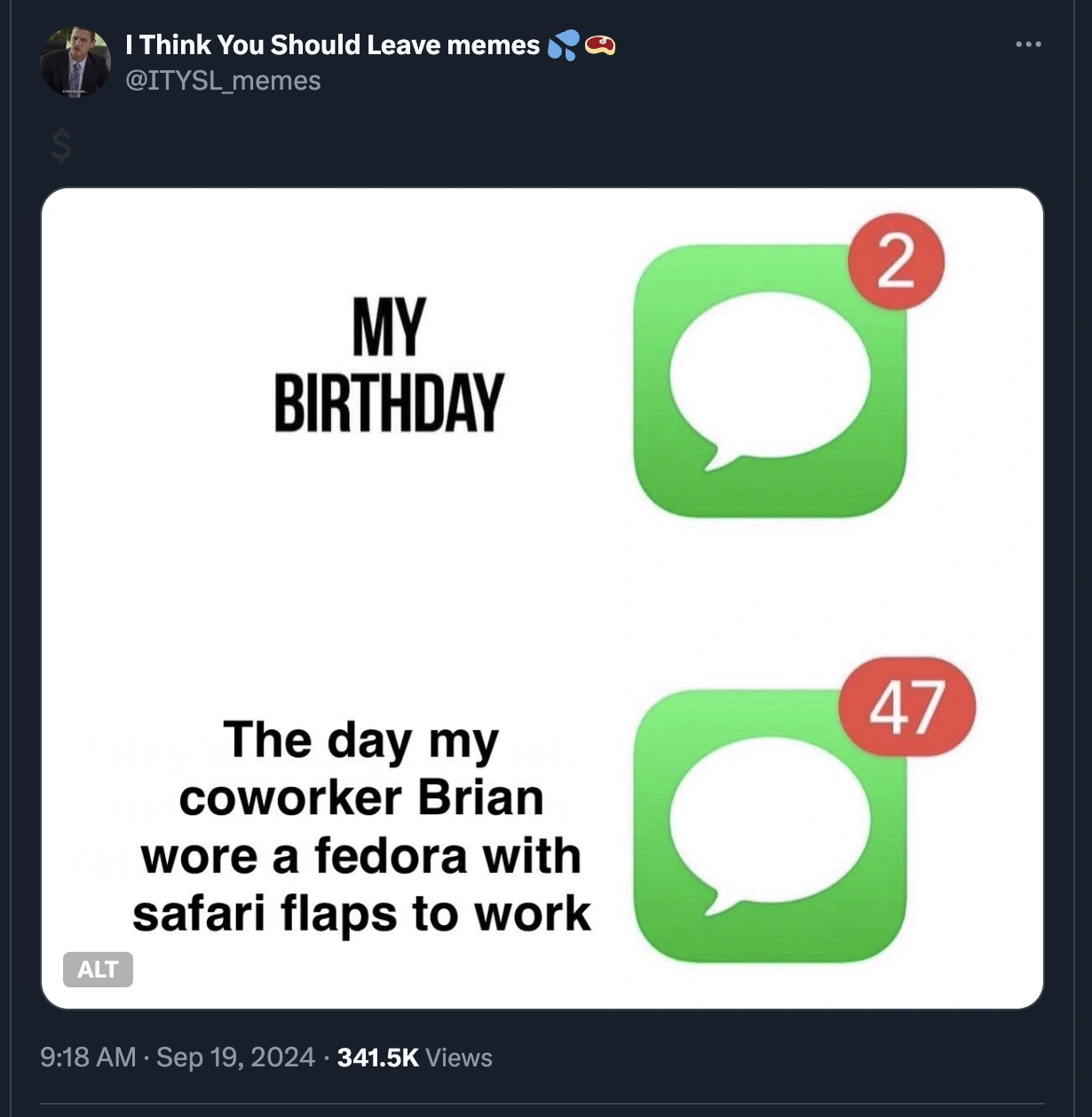
Task: Click the steak emoji beside account name
Action: point(600,44)
